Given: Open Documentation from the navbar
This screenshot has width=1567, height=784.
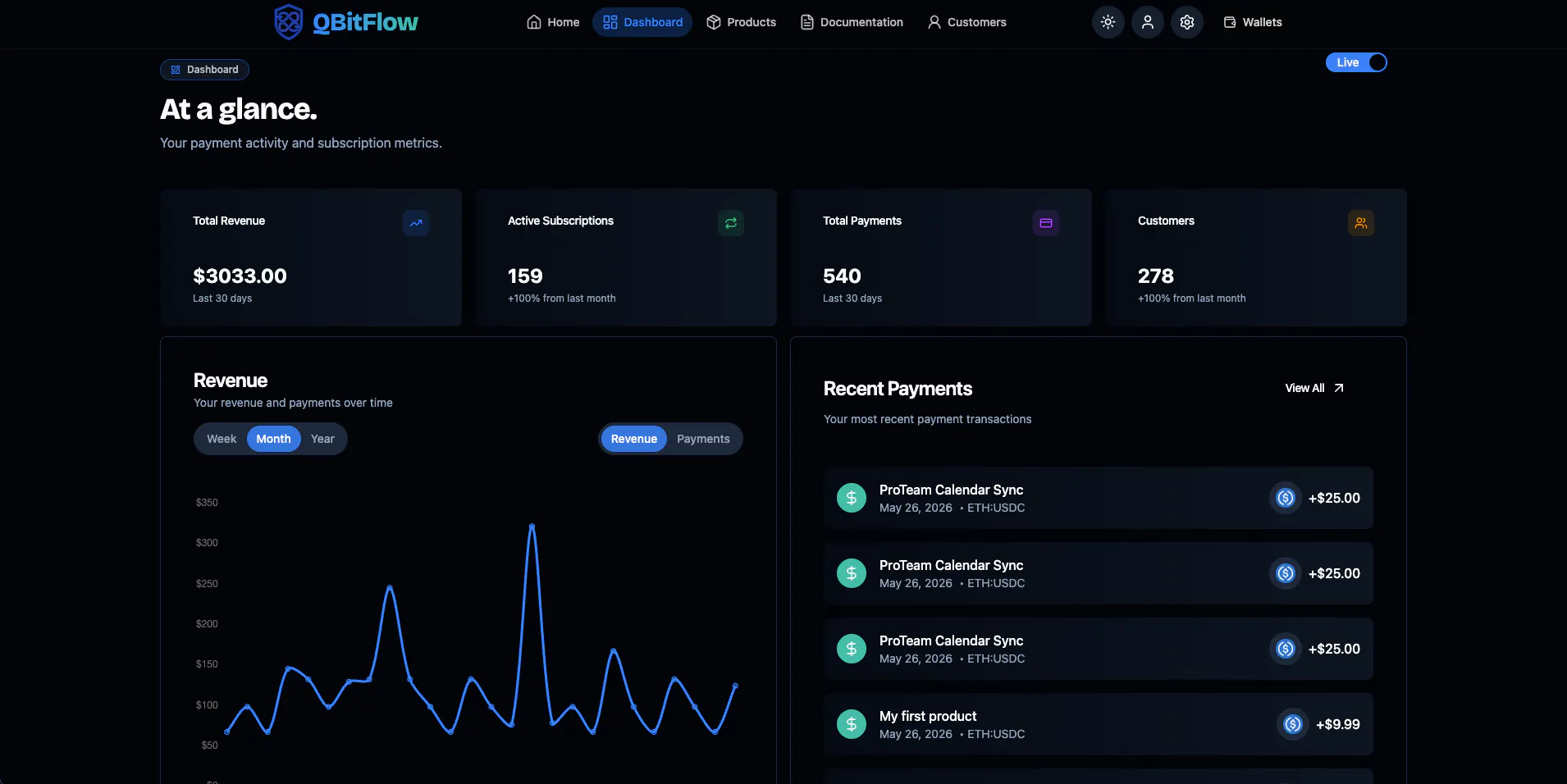Looking at the screenshot, I should pyautogui.click(x=852, y=22).
